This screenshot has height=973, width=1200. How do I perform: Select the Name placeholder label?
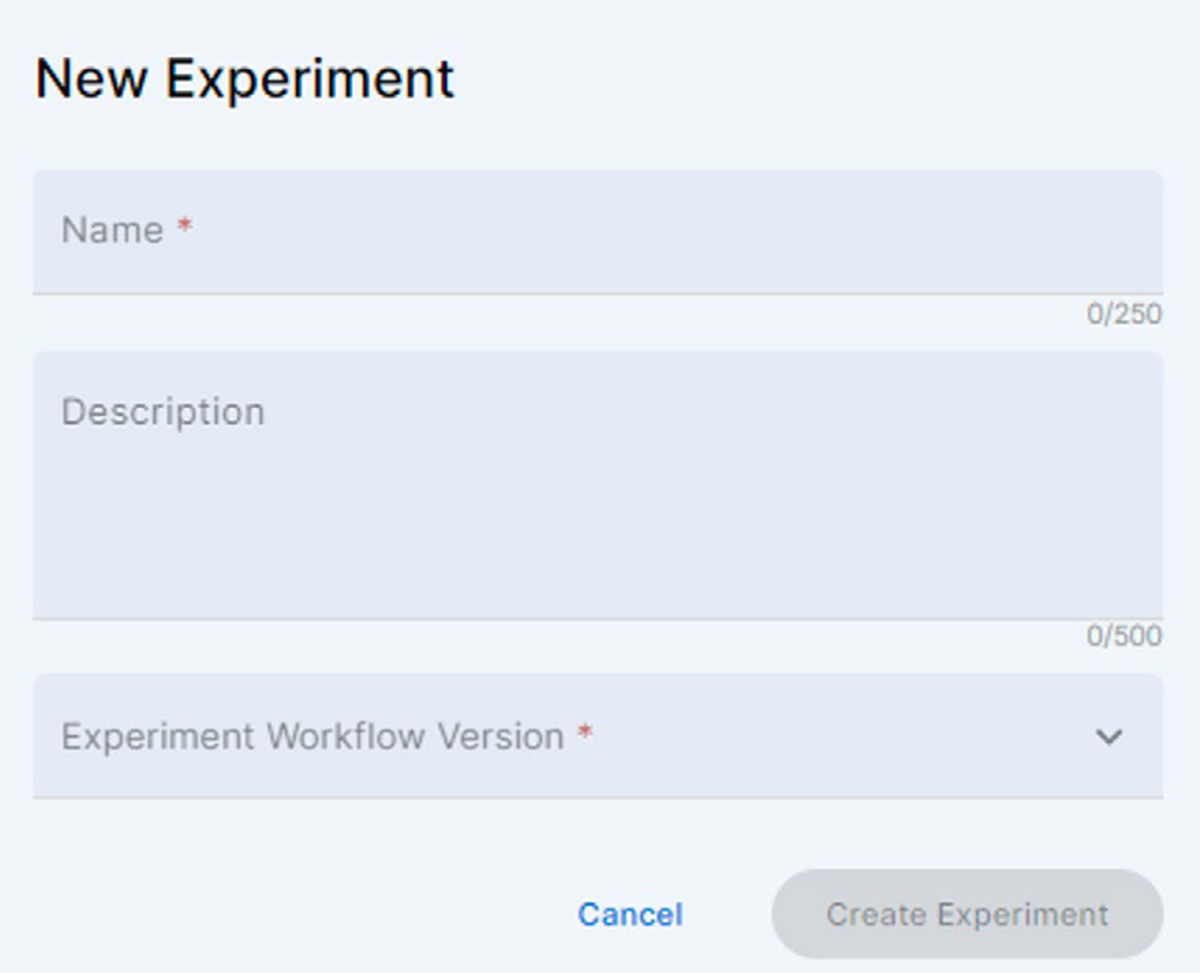(112, 231)
